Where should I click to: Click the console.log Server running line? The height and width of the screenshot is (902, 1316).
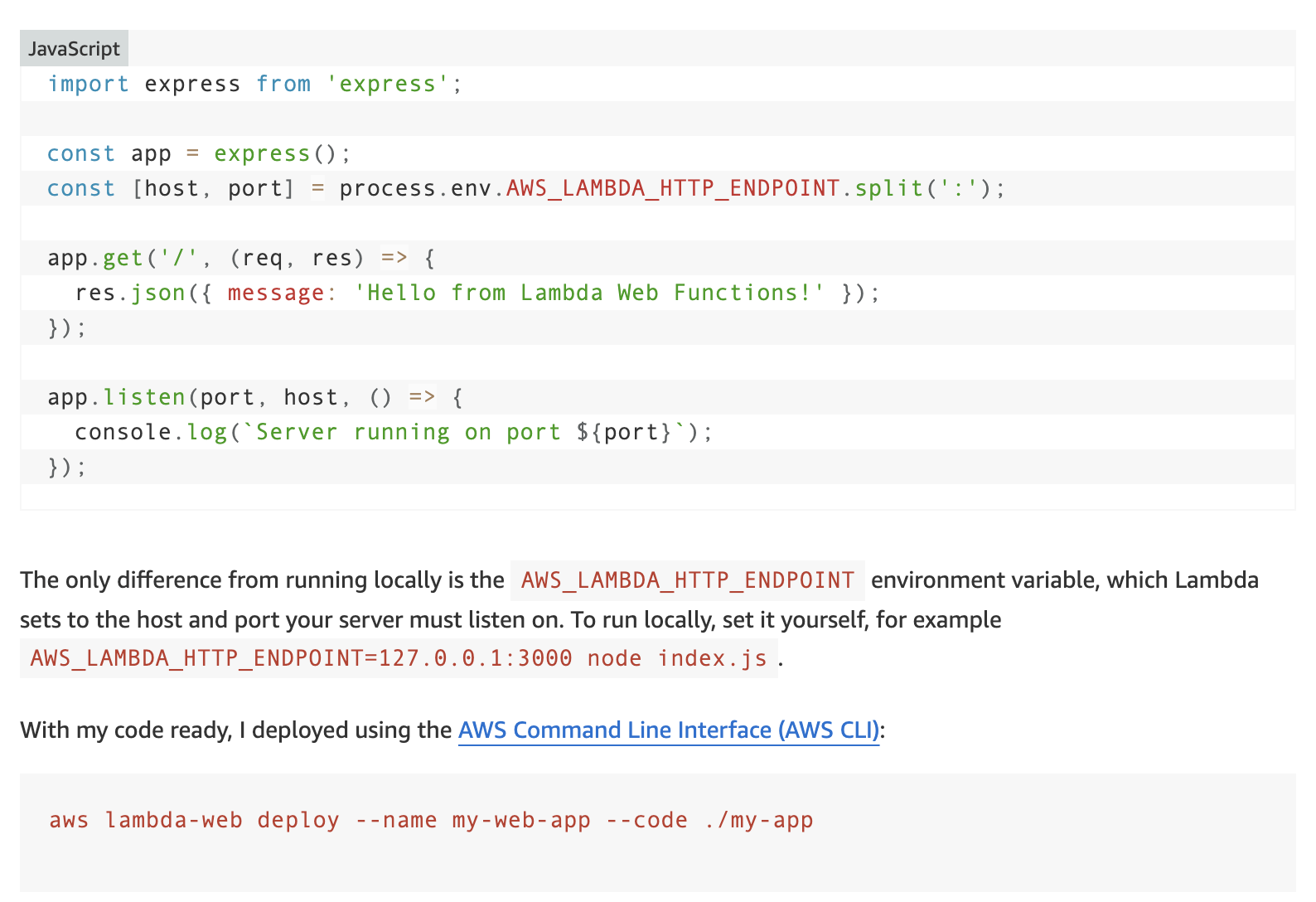394,433
